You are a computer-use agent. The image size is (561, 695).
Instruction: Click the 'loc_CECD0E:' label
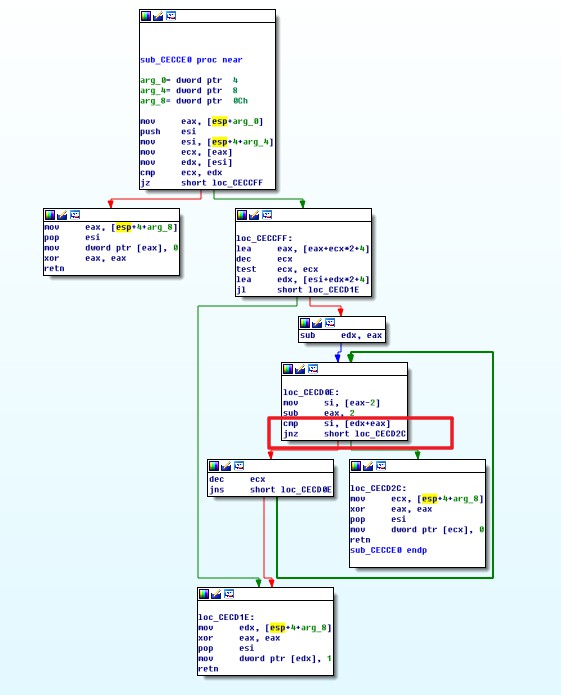311,393
